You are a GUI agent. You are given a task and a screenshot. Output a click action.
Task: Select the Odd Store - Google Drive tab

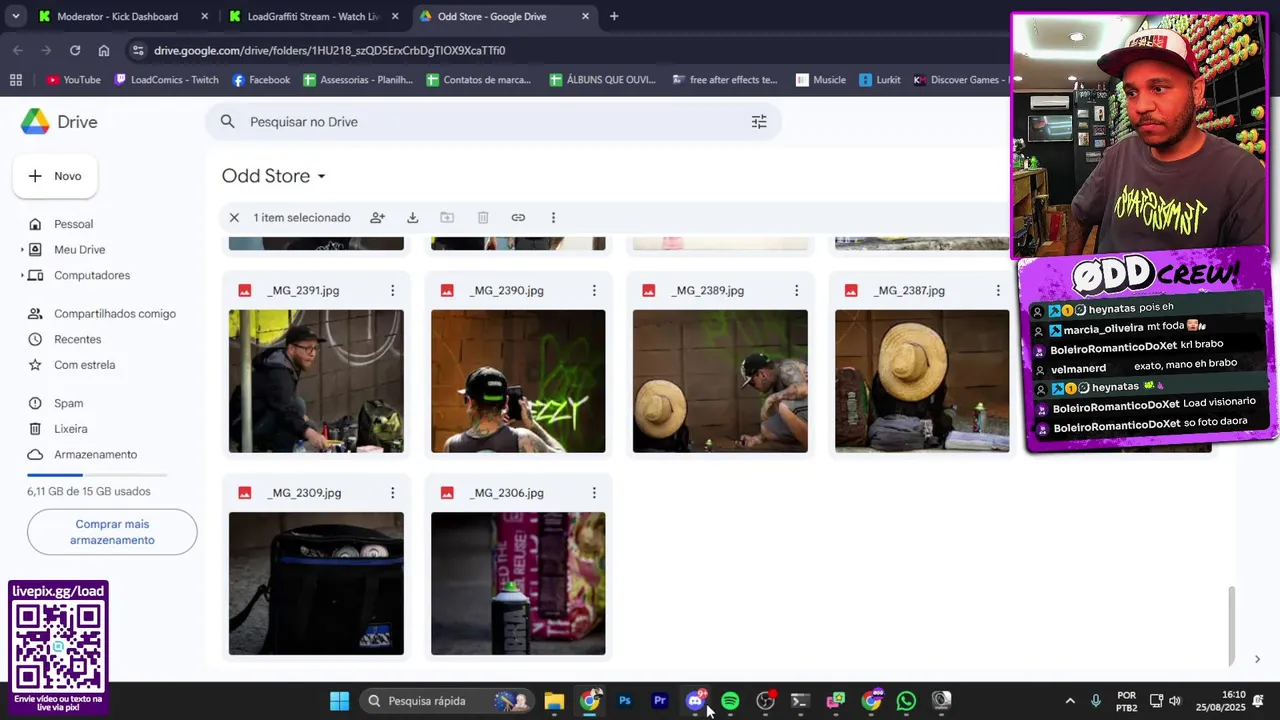(x=503, y=16)
